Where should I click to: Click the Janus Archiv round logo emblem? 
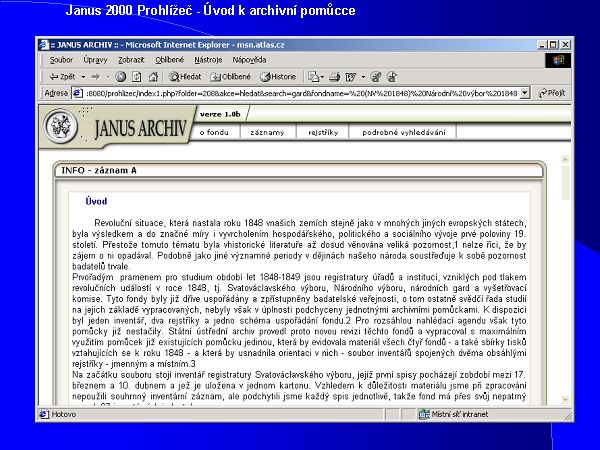(61, 126)
